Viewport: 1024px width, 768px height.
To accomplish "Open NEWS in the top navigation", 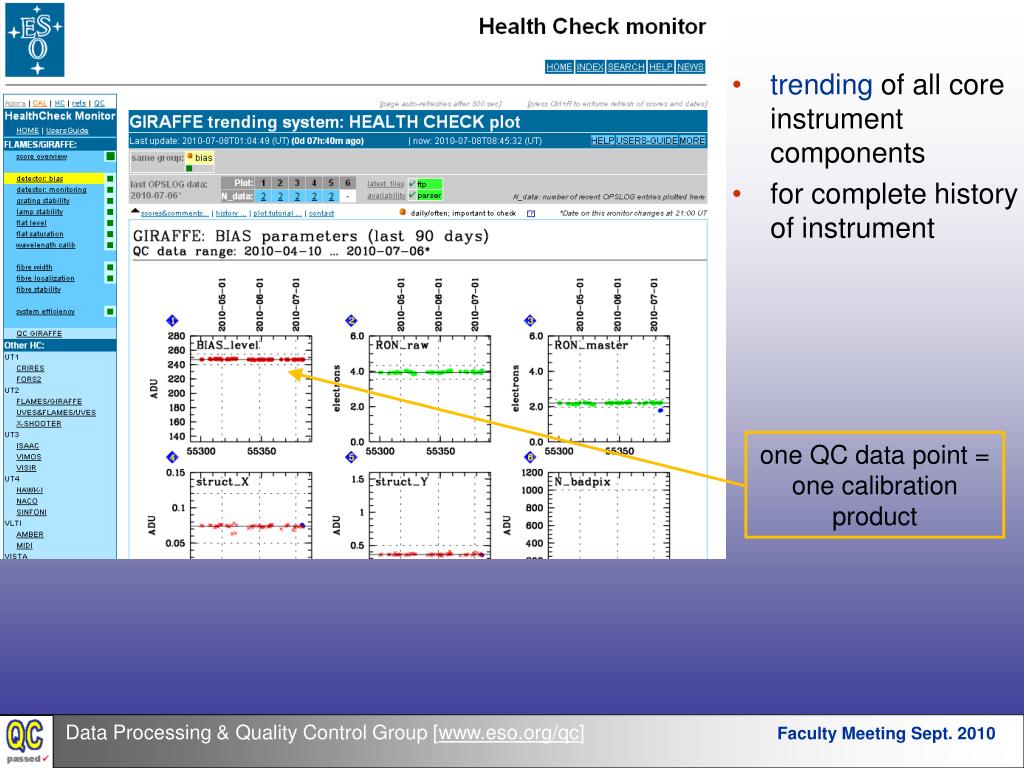I will (690, 67).
